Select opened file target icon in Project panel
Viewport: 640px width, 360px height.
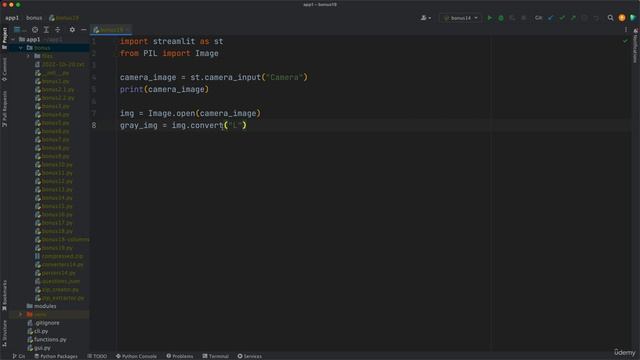[35, 29]
